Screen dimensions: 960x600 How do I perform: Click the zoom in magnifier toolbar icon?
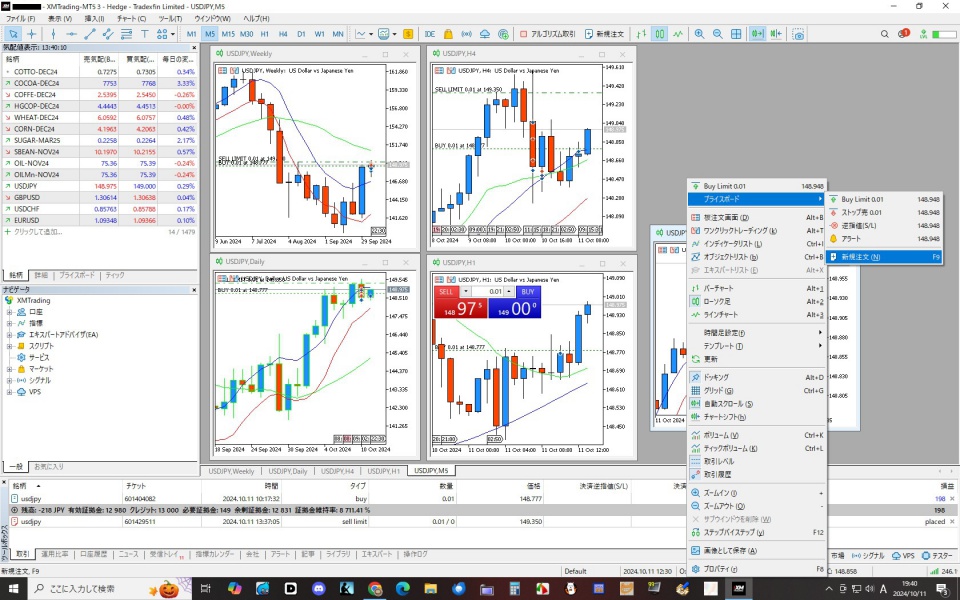click(699, 34)
